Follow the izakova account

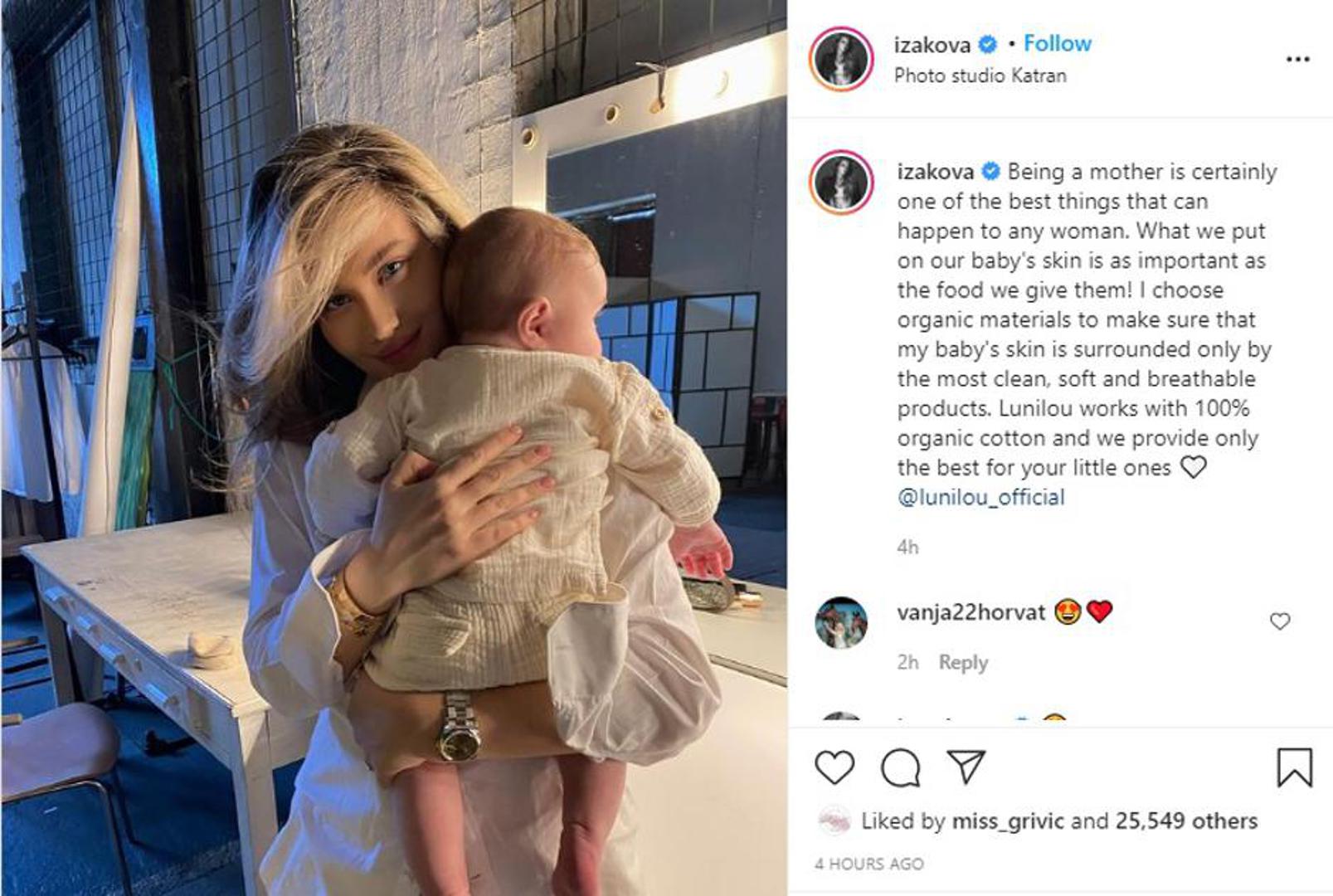click(1057, 43)
